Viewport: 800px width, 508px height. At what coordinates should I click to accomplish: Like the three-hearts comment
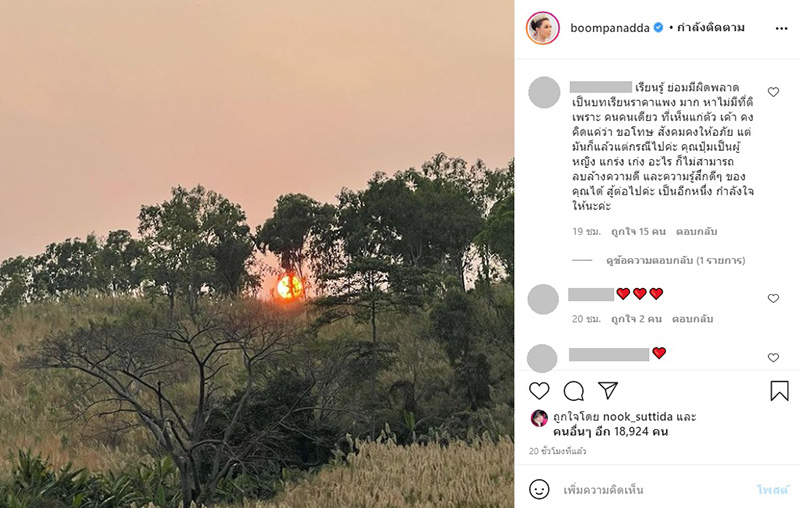773,298
